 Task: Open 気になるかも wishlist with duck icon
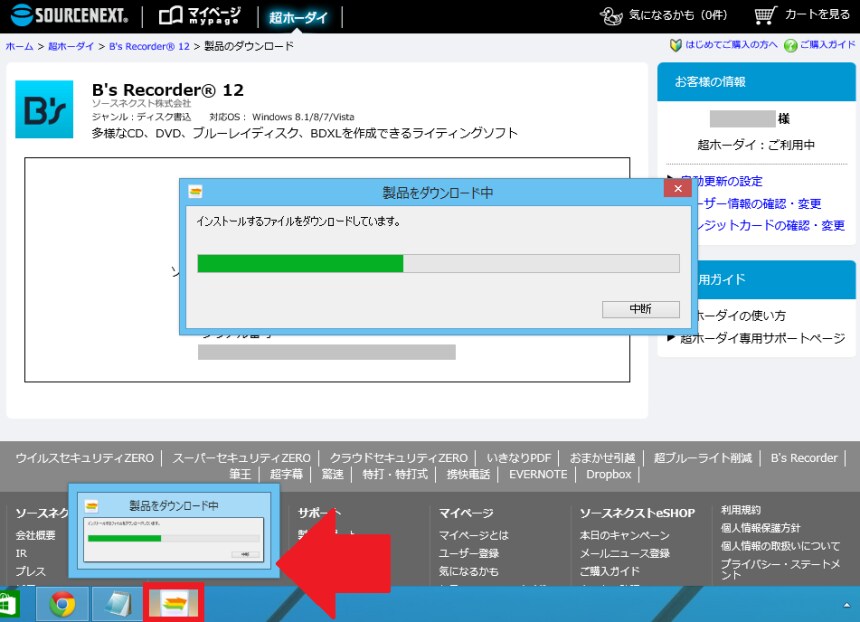(x=663, y=15)
